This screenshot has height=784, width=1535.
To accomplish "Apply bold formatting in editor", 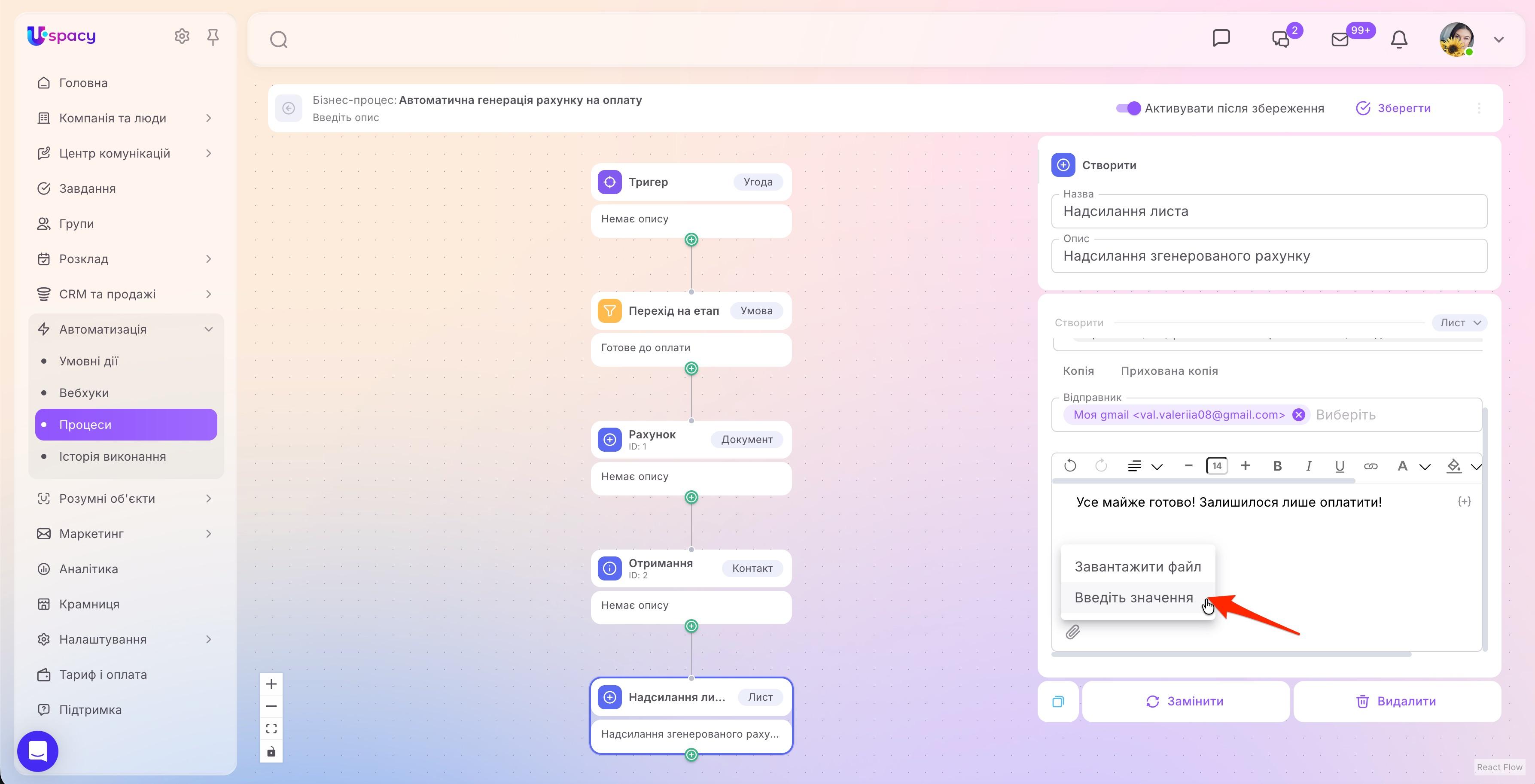I will [x=1277, y=466].
